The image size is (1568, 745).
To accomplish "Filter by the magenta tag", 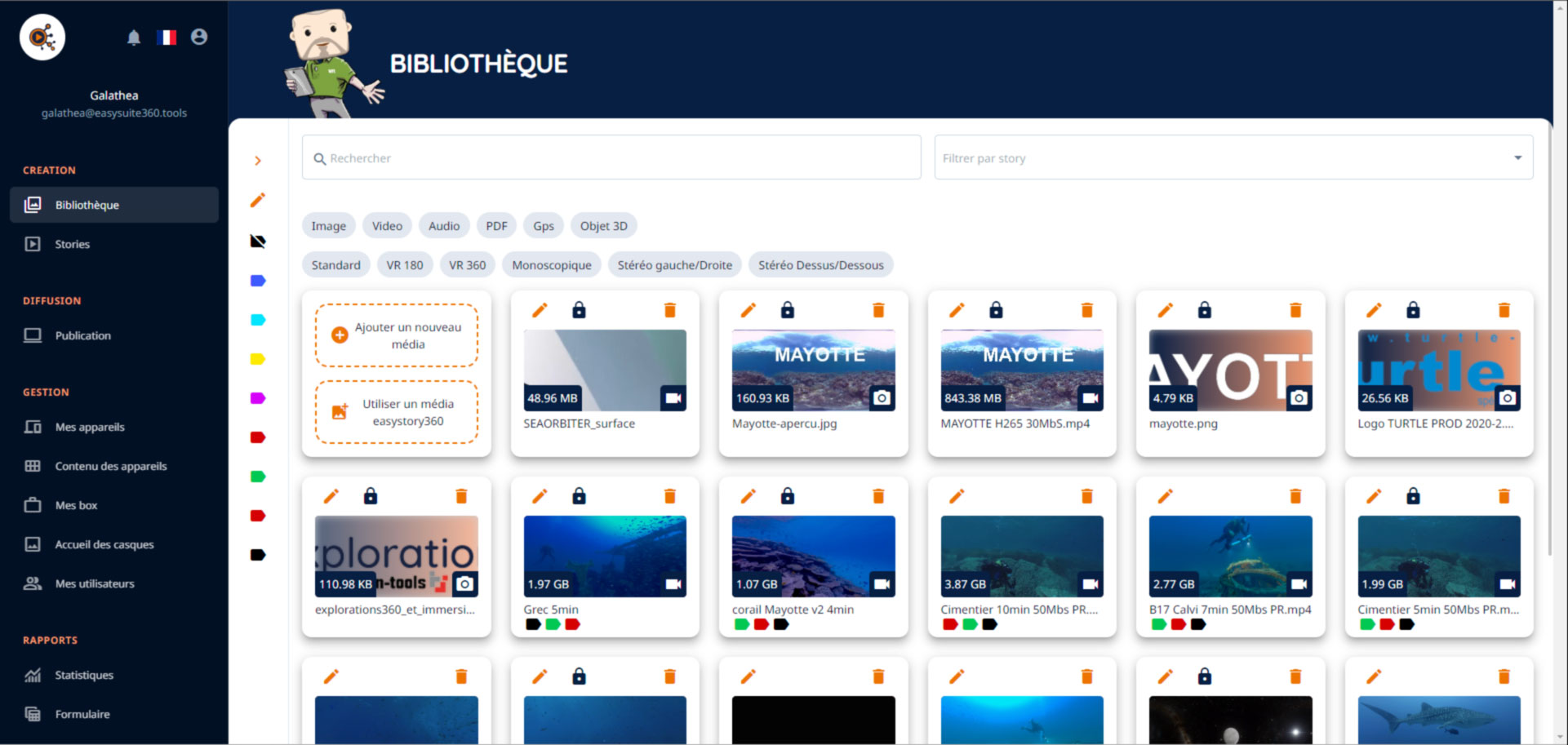I will point(258,398).
